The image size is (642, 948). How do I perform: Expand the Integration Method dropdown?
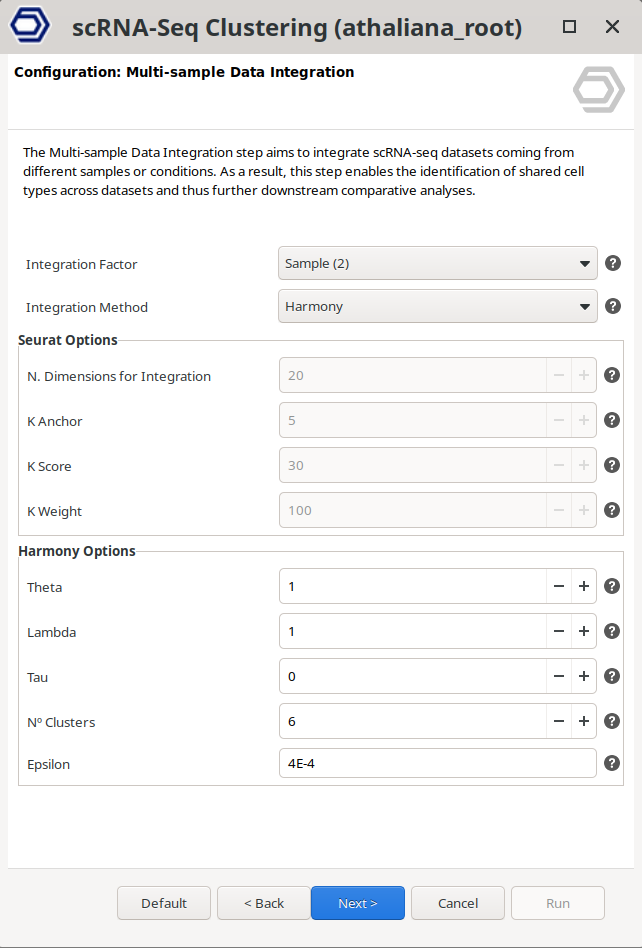coord(437,306)
